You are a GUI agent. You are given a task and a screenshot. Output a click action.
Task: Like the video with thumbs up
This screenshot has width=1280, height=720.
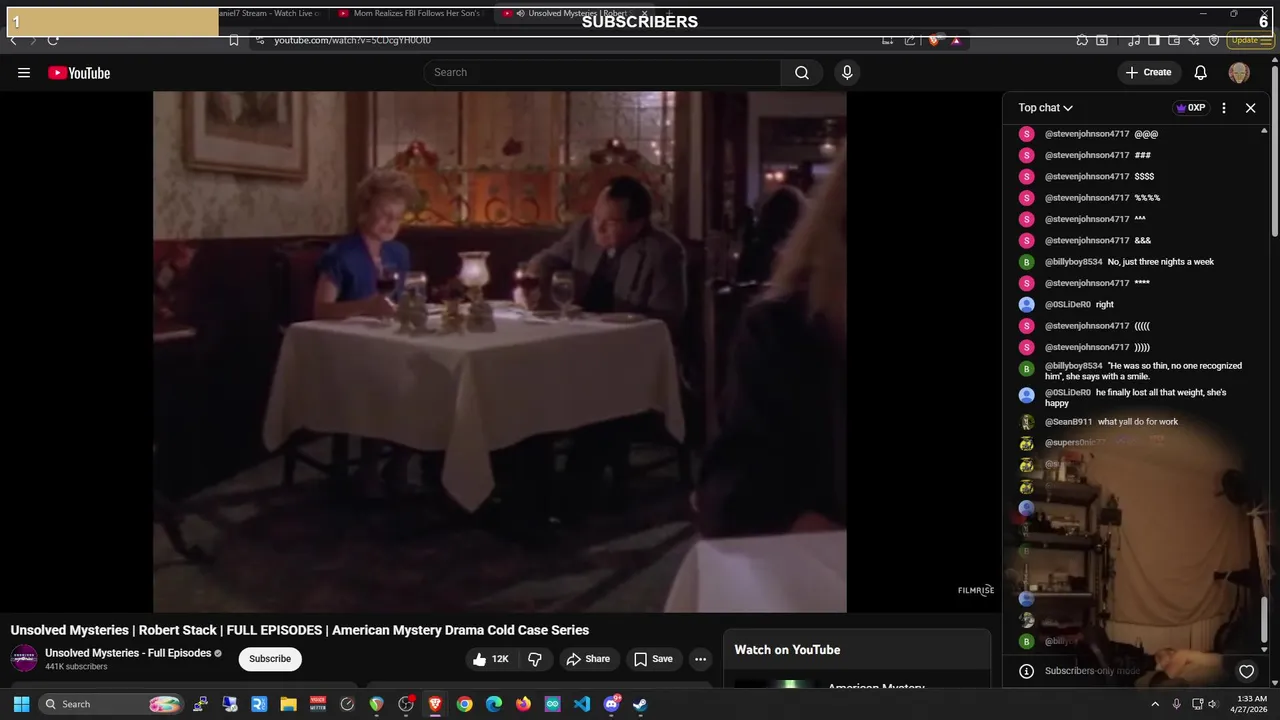(x=491, y=659)
